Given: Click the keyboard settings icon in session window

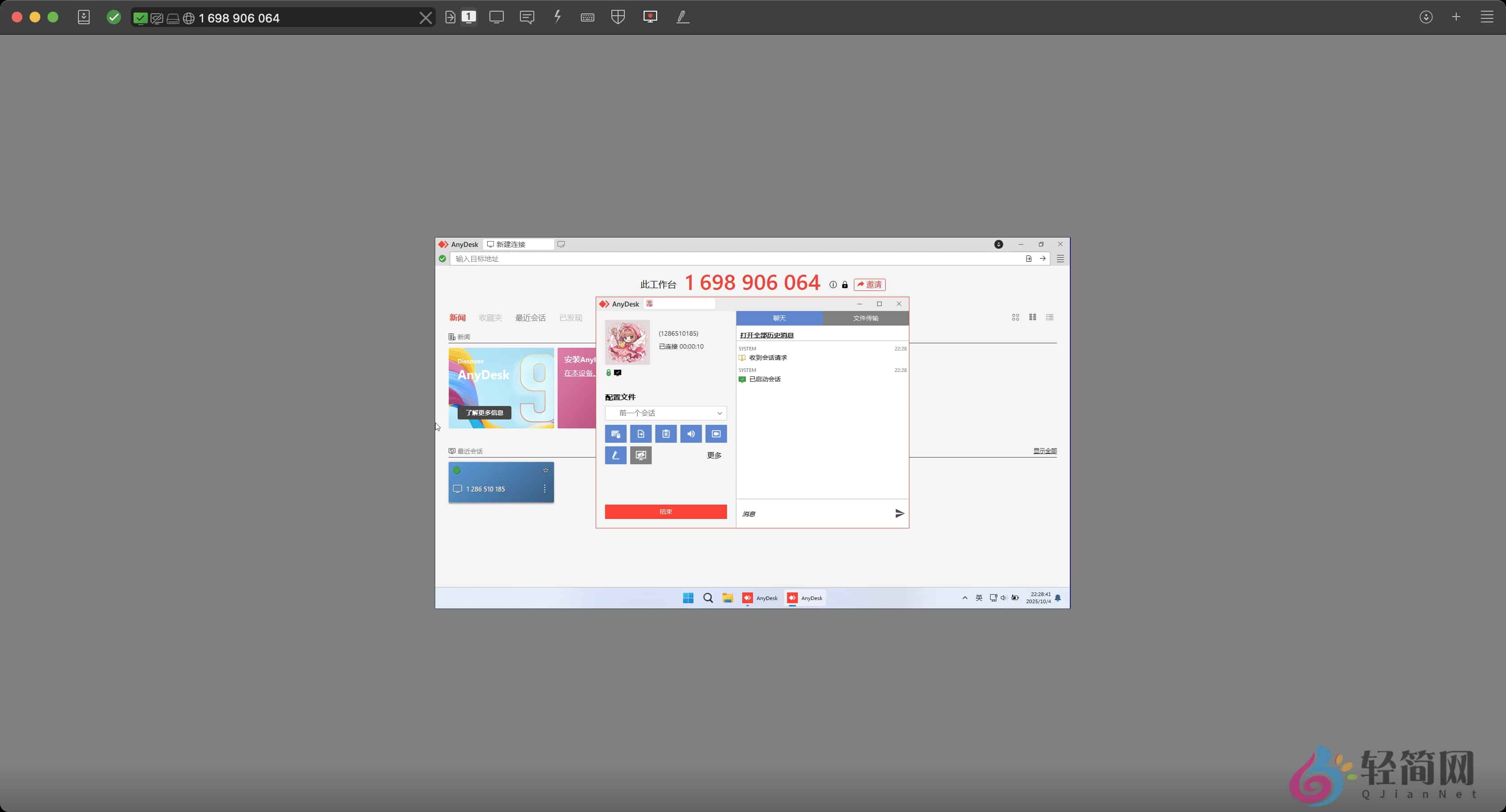Looking at the screenshot, I should [615, 434].
